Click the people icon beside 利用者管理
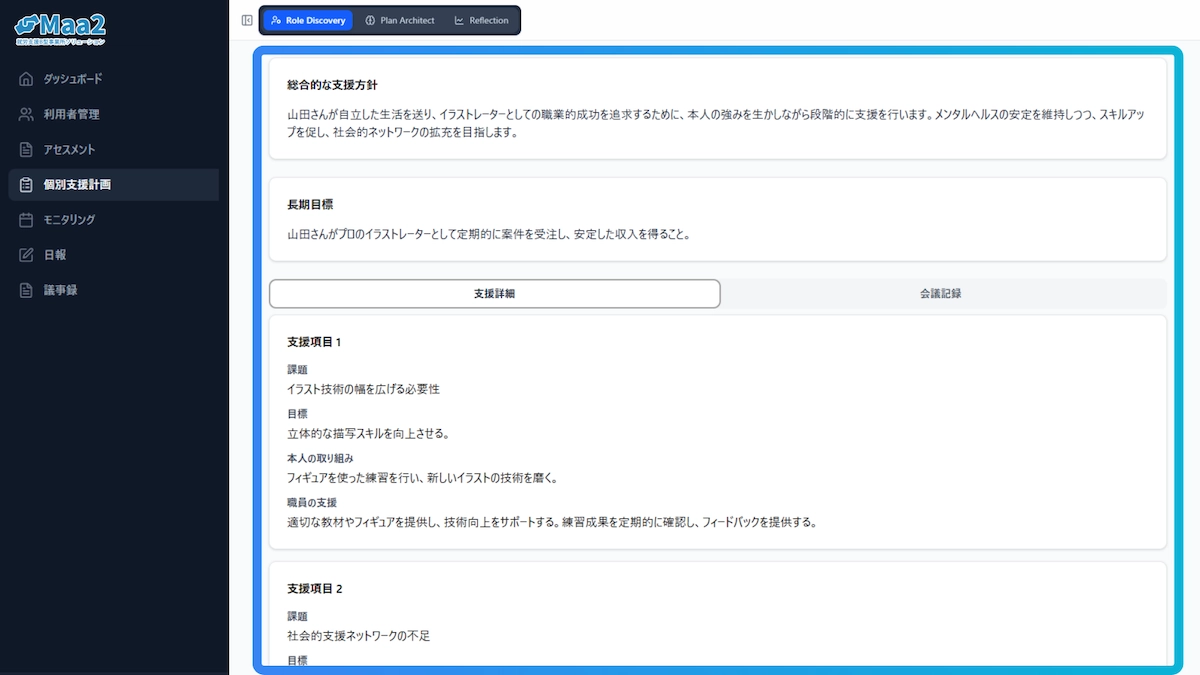The image size is (1200, 675). 25,114
